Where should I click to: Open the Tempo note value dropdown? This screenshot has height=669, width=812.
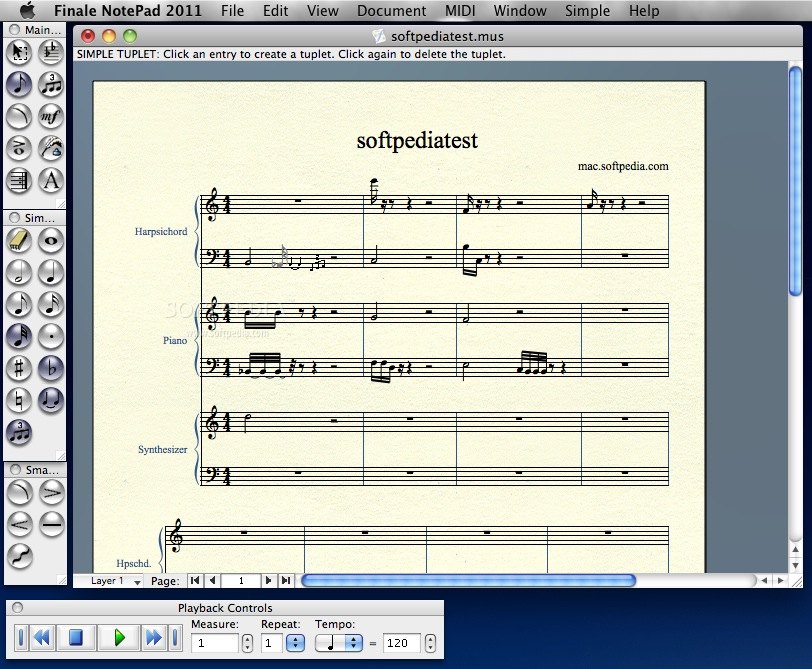pos(338,643)
